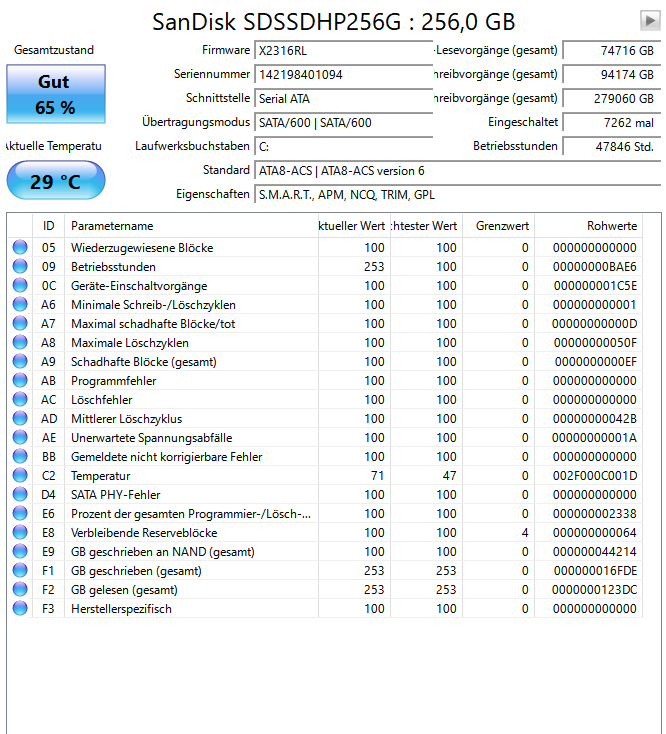
Task: Click the Laufwerksbuchstaben field C:
Action: 344,147
